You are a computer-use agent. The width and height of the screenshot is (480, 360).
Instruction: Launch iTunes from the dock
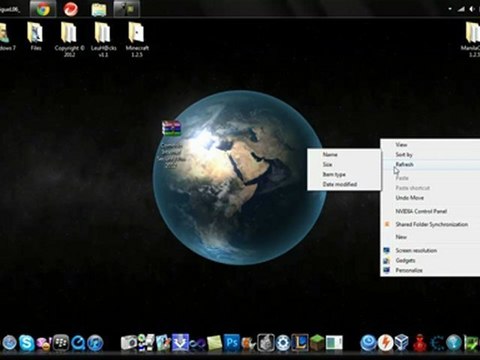[96, 343]
